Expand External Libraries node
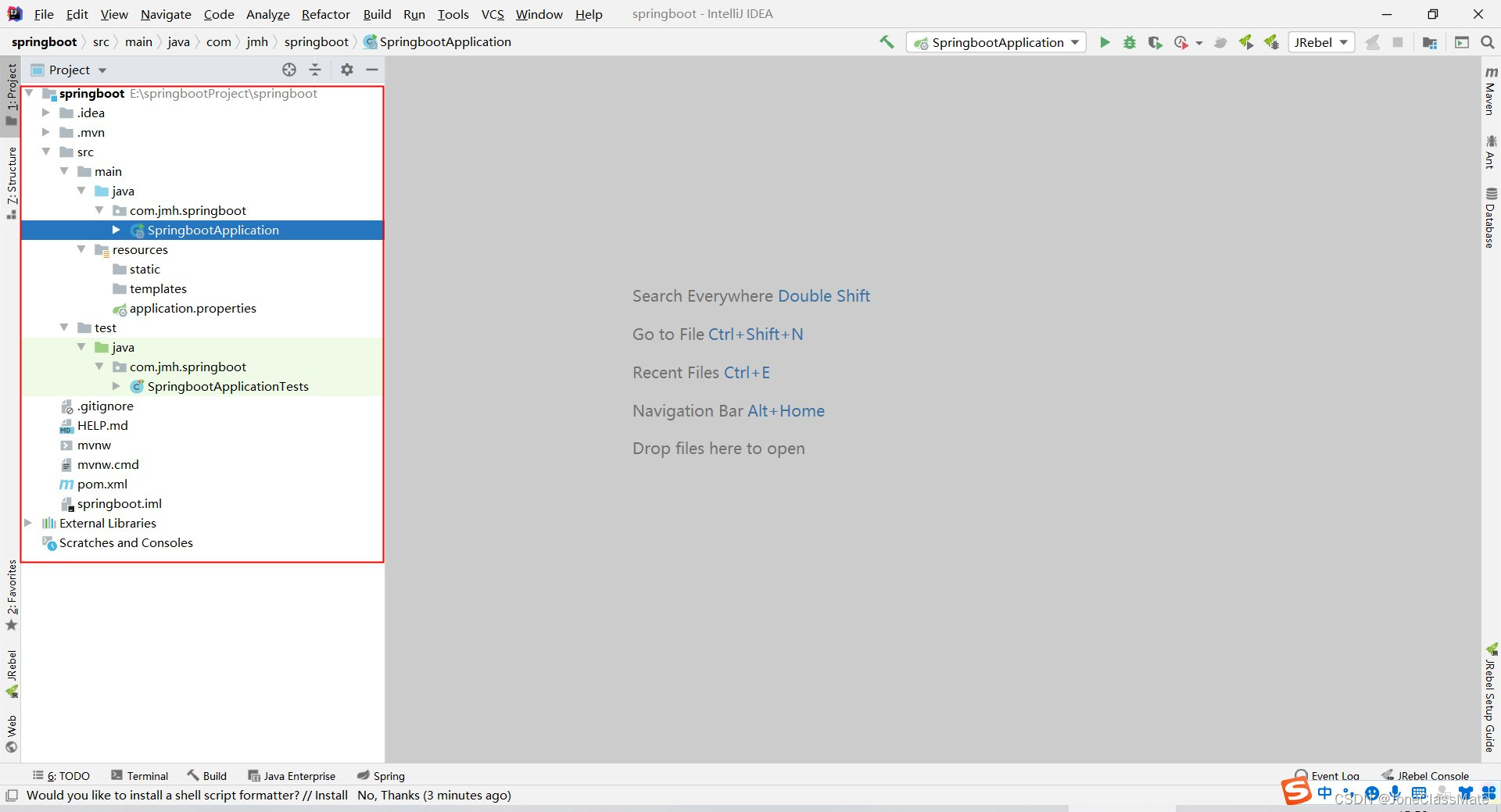This screenshot has height=812, width=1501. pyautogui.click(x=28, y=523)
